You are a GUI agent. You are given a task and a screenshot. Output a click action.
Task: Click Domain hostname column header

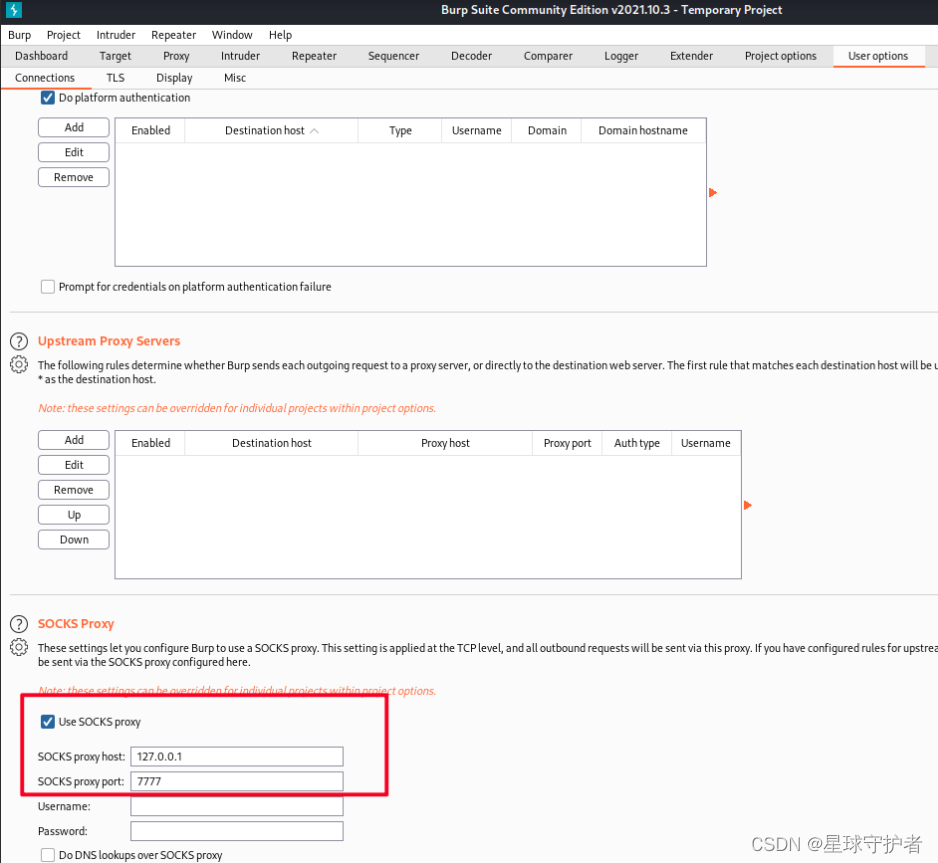[x=643, y=130]
